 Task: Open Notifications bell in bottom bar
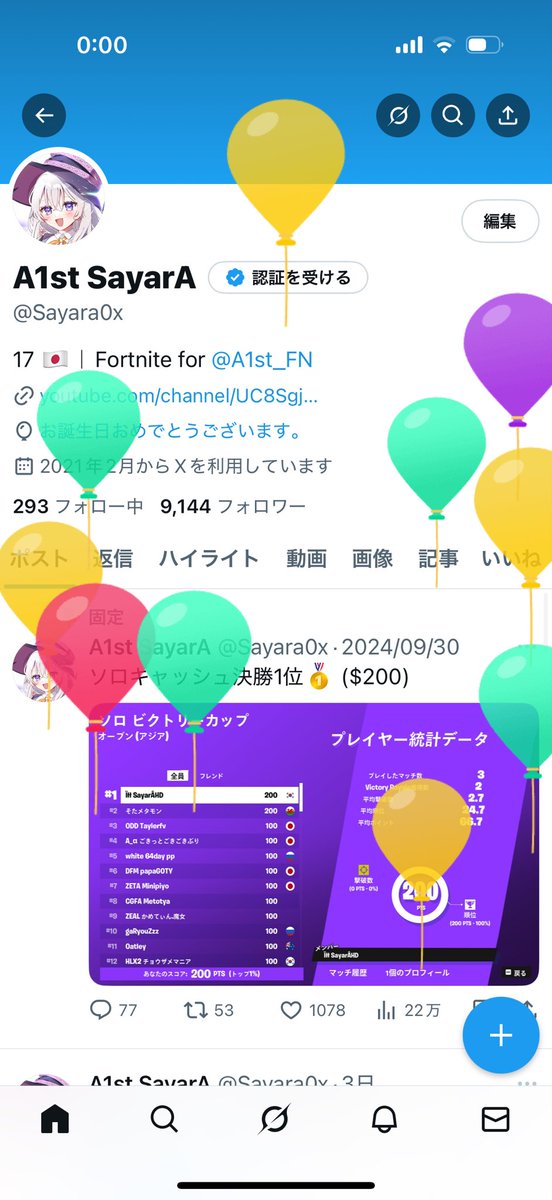click(x=385, y=1120)
